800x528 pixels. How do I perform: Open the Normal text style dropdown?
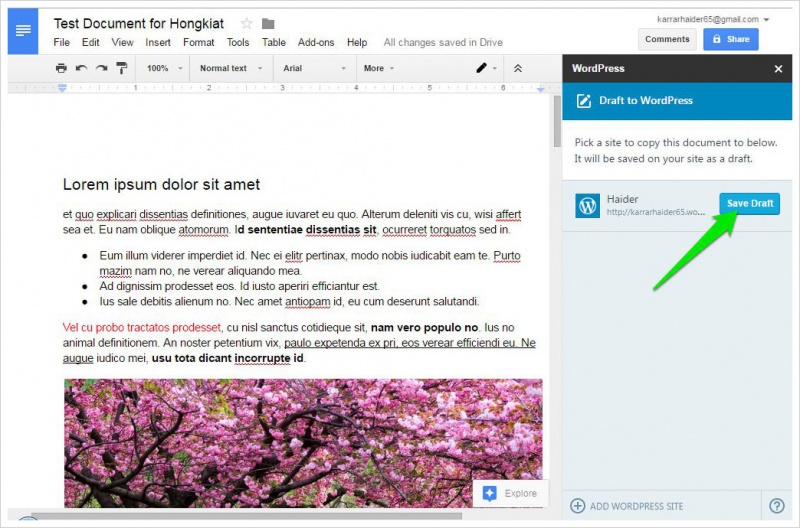pos(231,68)
